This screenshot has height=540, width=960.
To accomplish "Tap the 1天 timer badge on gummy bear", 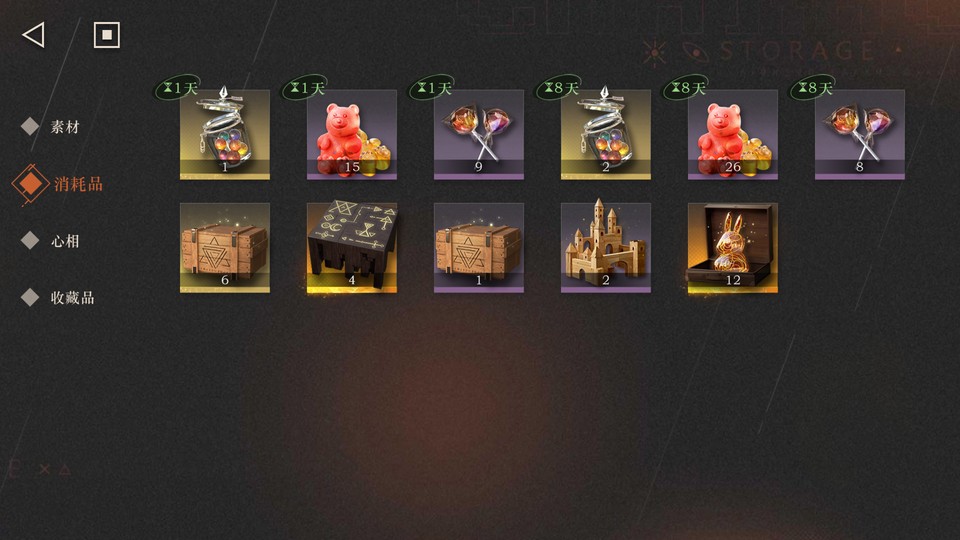I will (x=305, y=88).
